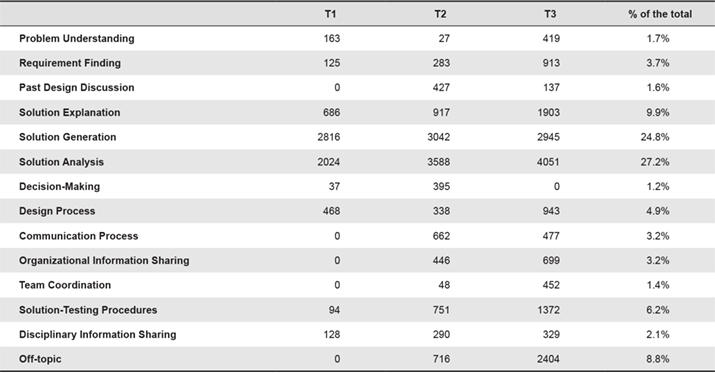Select the Communication Process row label
Image resolution: width=715 pixels, height=373 pixels.
78,236
